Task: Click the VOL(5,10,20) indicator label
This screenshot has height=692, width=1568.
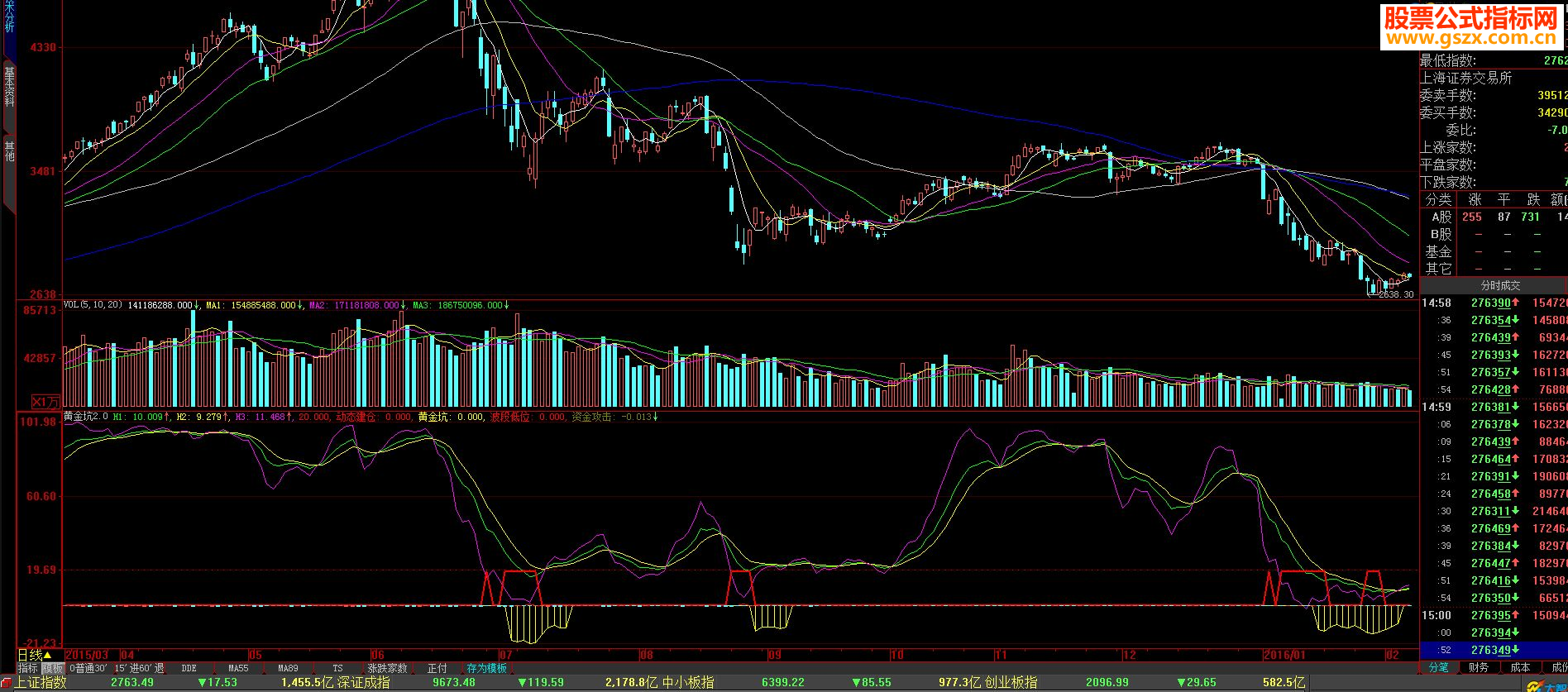Action: (x=93, y=305)
